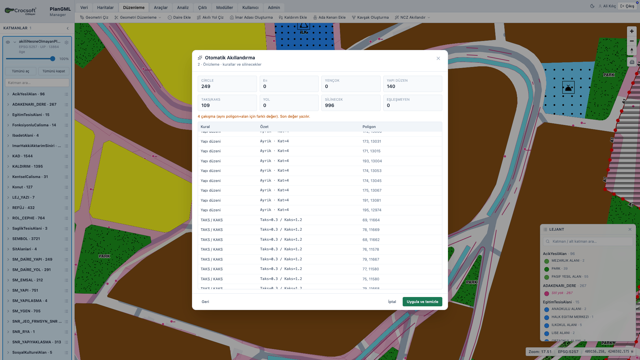Collapse the main layer chevron
The width and height of the screenshot is (640, 360).
pyautogui.click(x=15, y=42)
